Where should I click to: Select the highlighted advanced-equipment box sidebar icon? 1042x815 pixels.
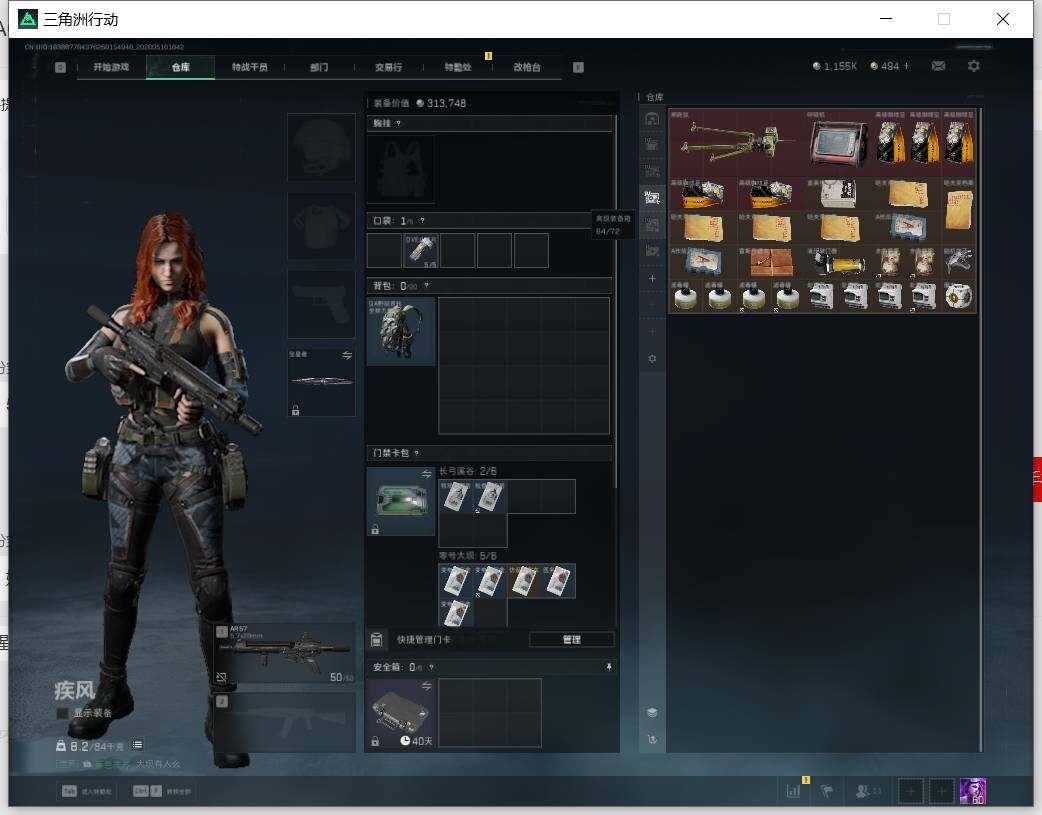[652, 197]
